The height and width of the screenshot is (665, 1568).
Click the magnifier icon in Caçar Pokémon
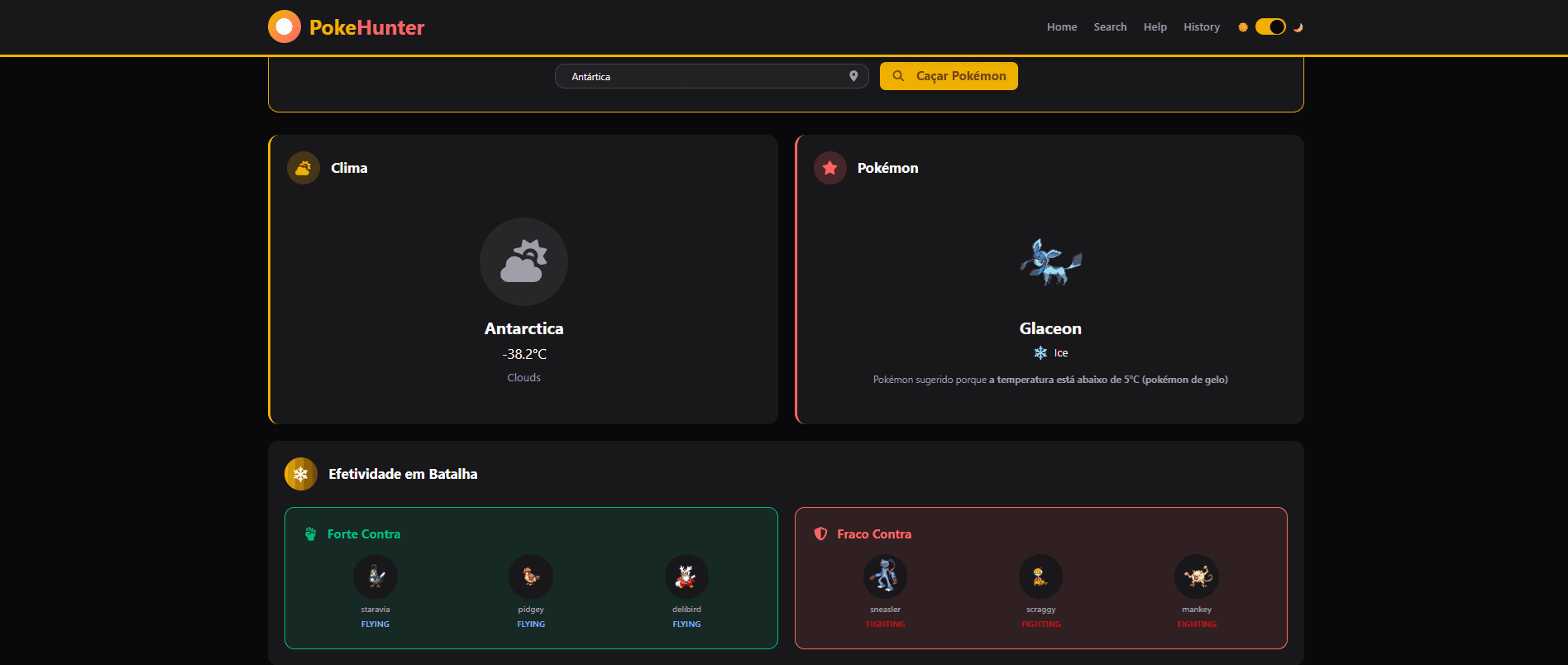click(898, 76)
